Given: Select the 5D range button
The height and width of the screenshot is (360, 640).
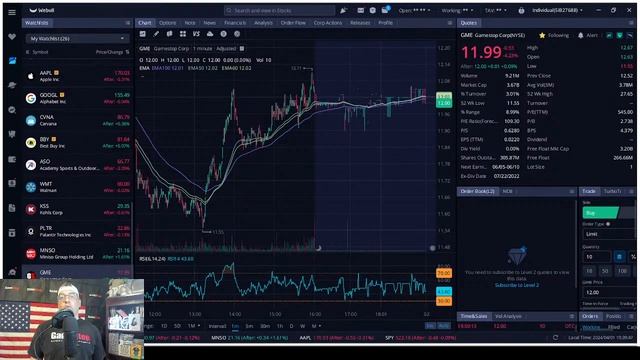Looking at the screenshot, I should tap(177, 326).
